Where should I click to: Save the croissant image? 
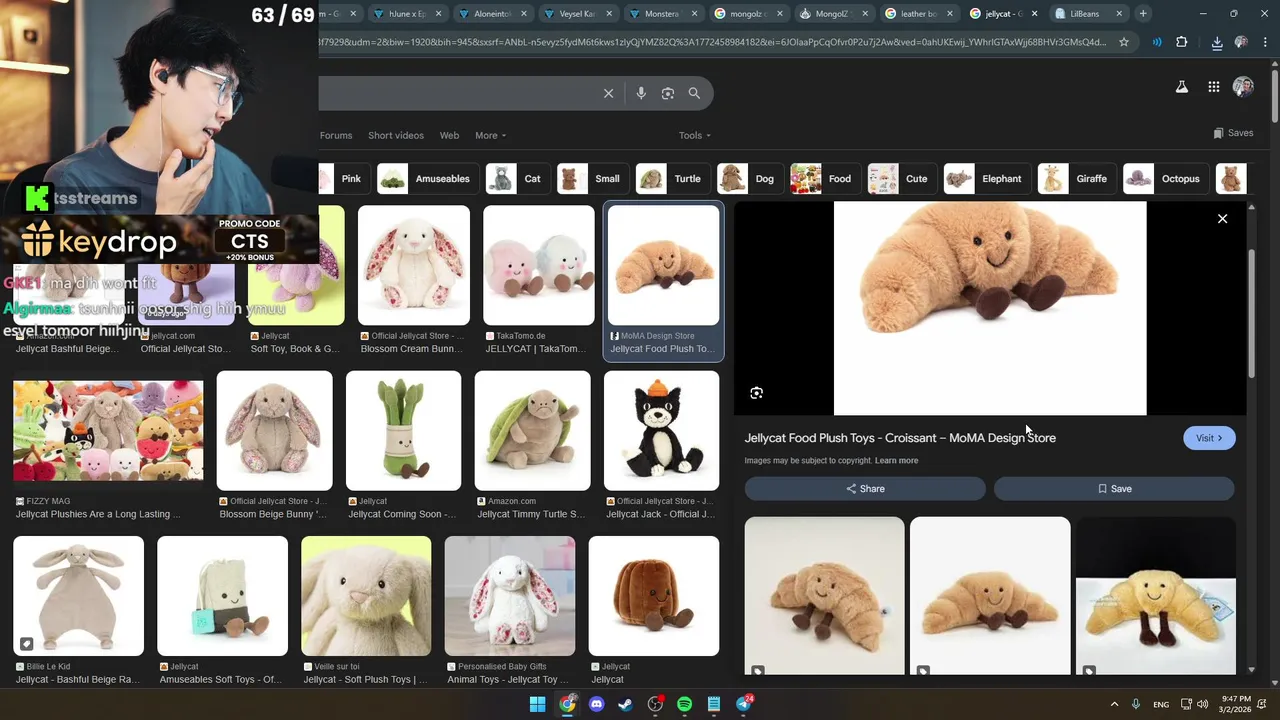[x=1114, y=489]
